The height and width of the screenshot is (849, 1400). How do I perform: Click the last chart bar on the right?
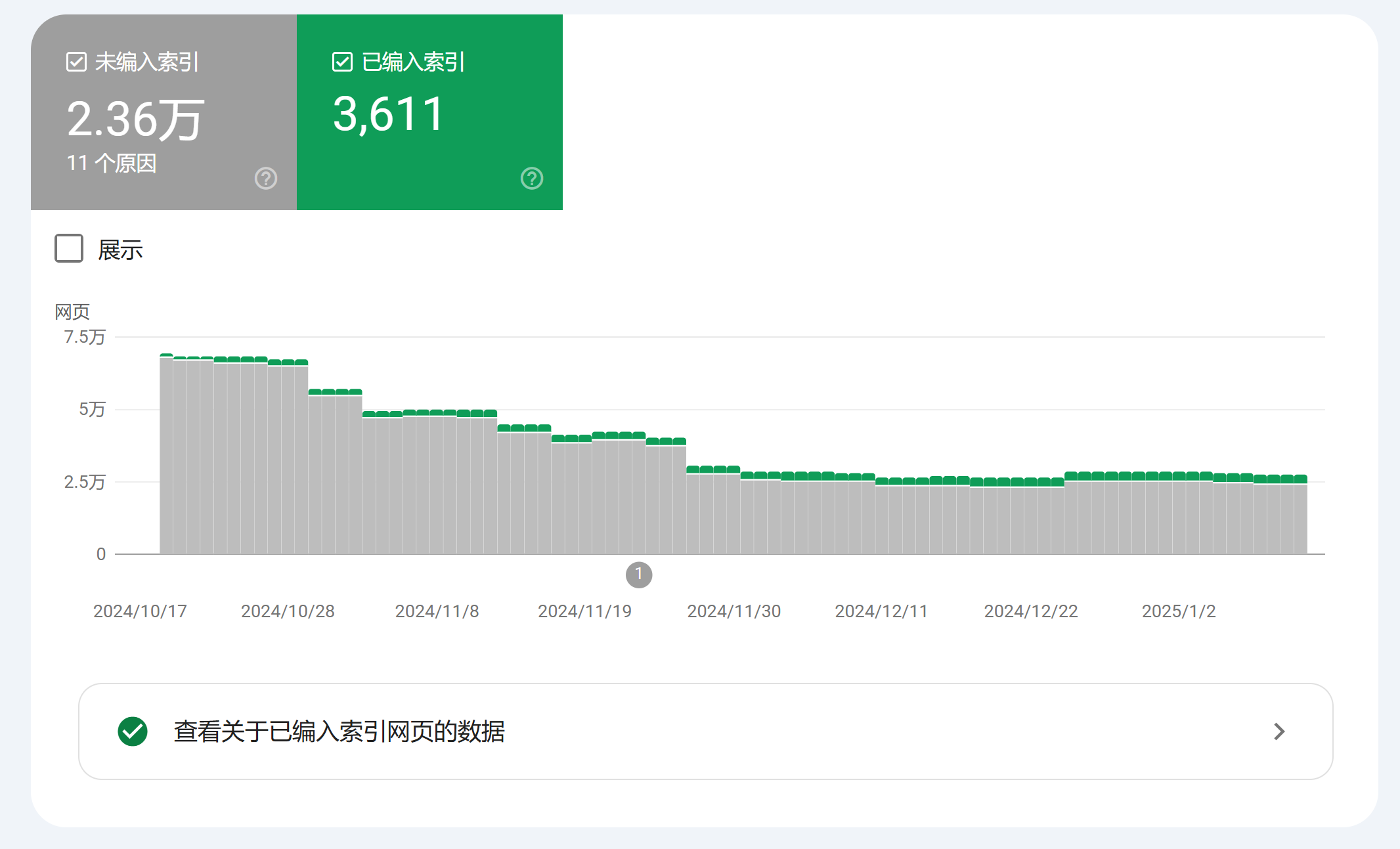pos(1300,514)
